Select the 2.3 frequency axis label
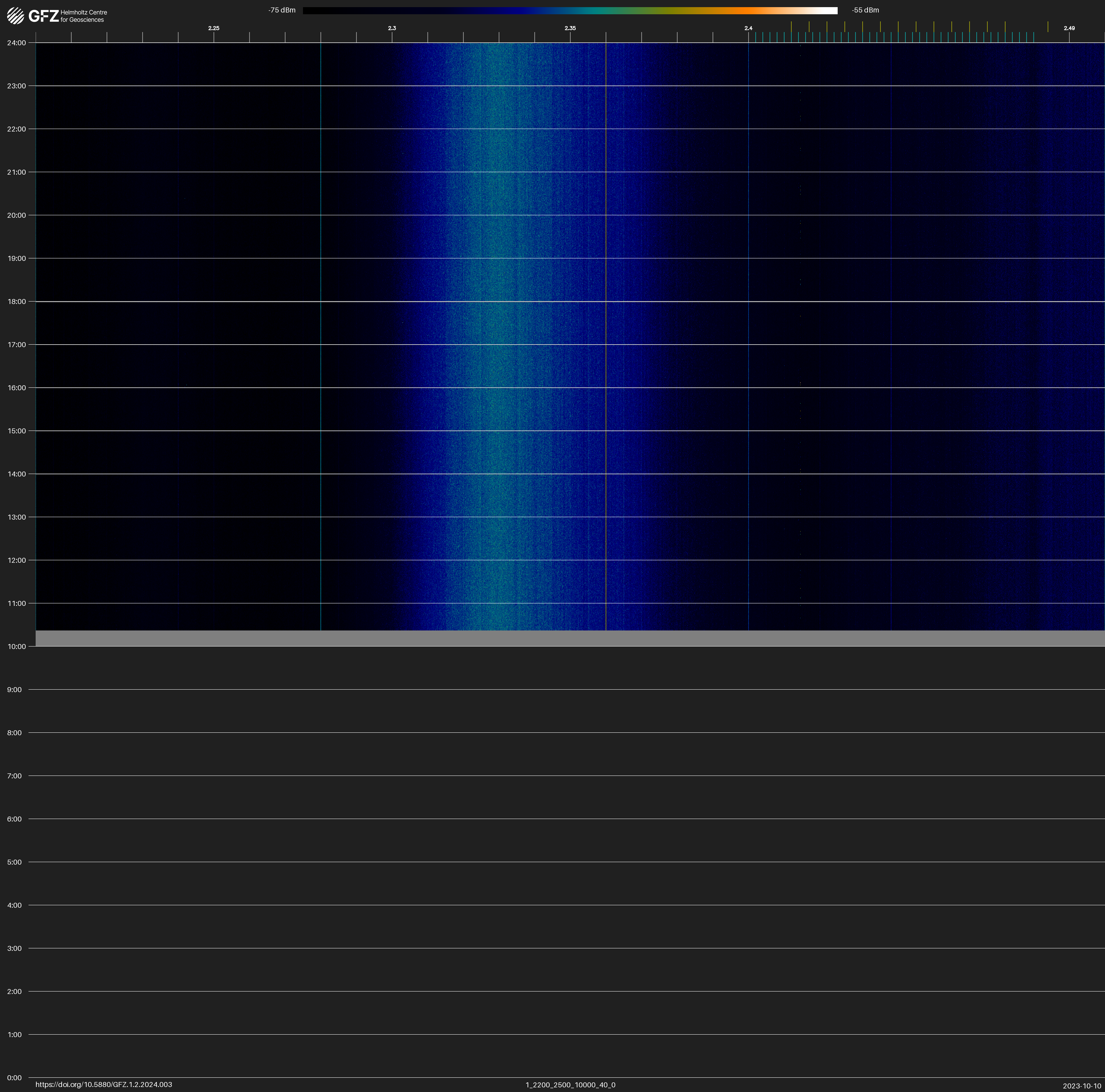The width and height of the screenshot is (1105, 1092). coord(392,28)
